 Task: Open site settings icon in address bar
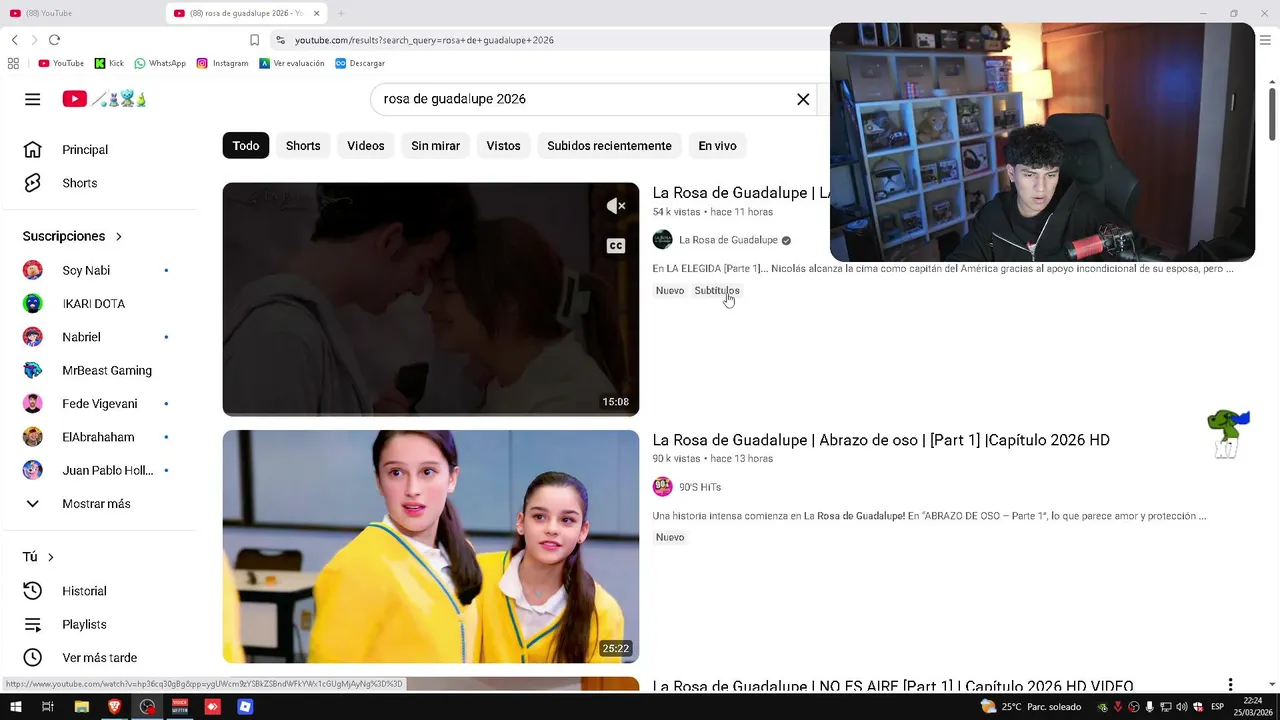(x=280, y=40)
